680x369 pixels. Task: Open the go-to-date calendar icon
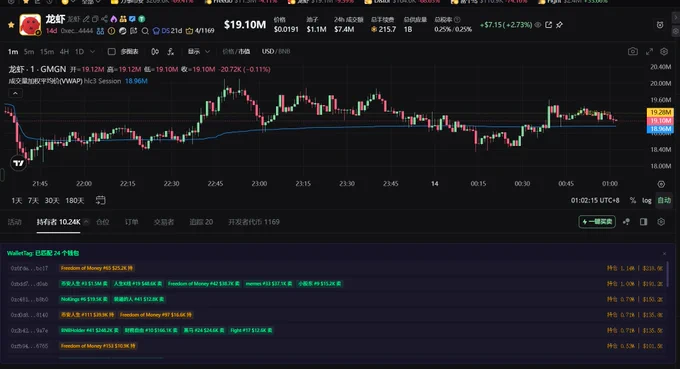(x=100, y=200)
